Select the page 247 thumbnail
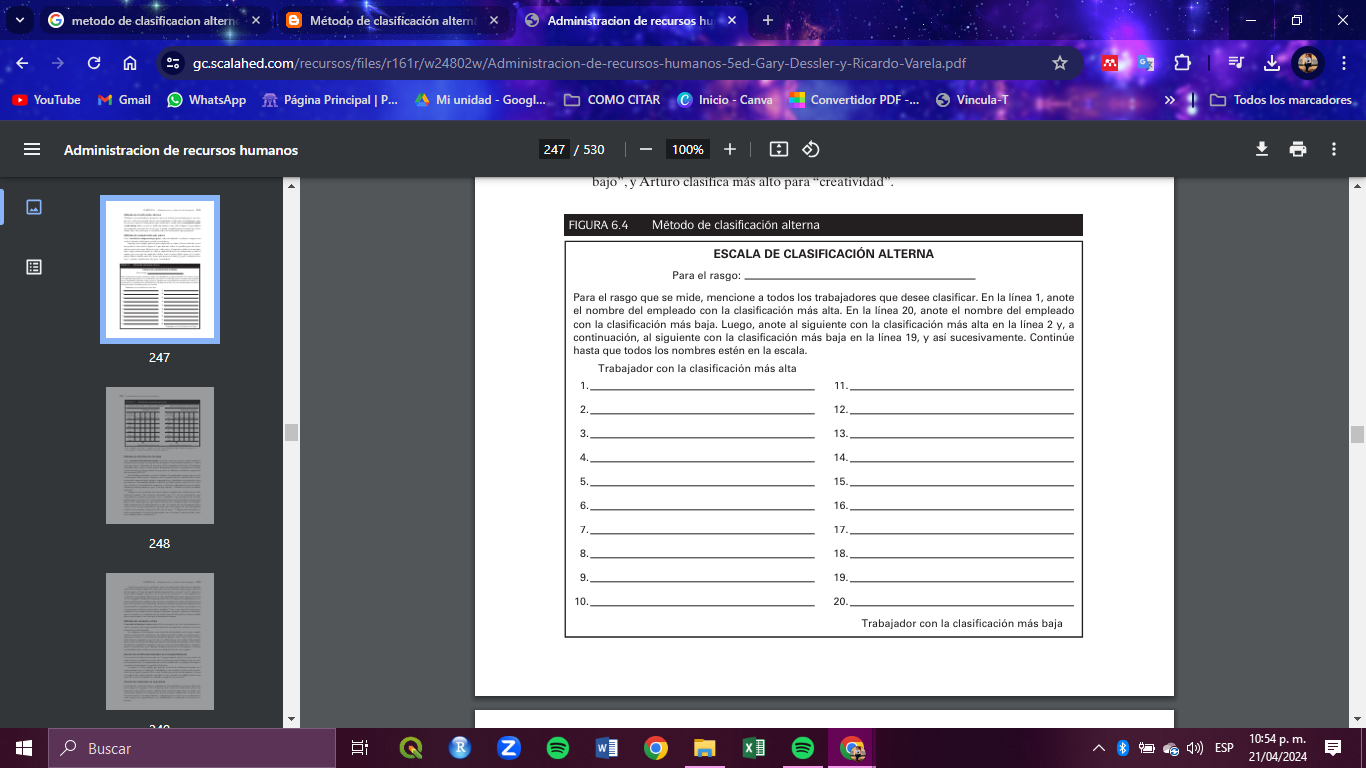 click(x=160, y=269)
